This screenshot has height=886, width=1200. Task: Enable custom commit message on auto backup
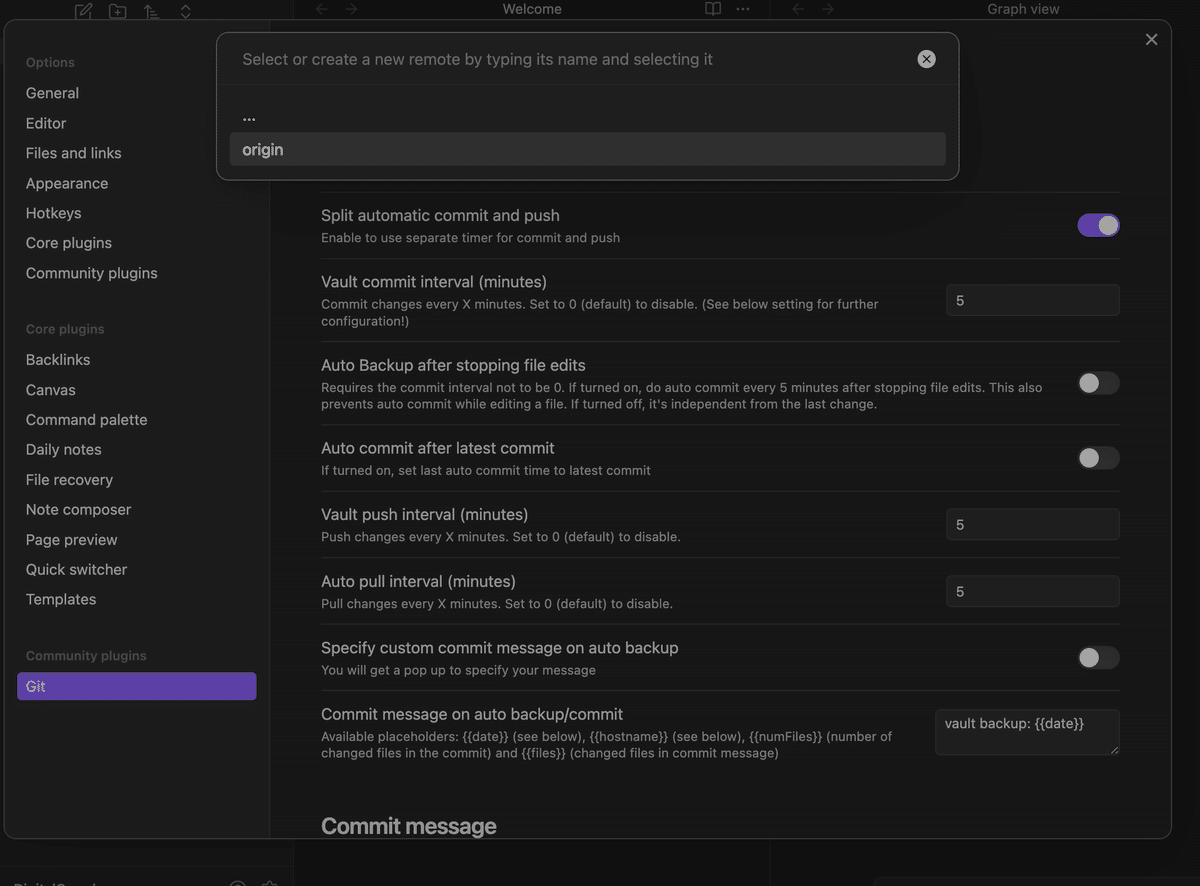pyautogui.click(x=1098, y=657)
